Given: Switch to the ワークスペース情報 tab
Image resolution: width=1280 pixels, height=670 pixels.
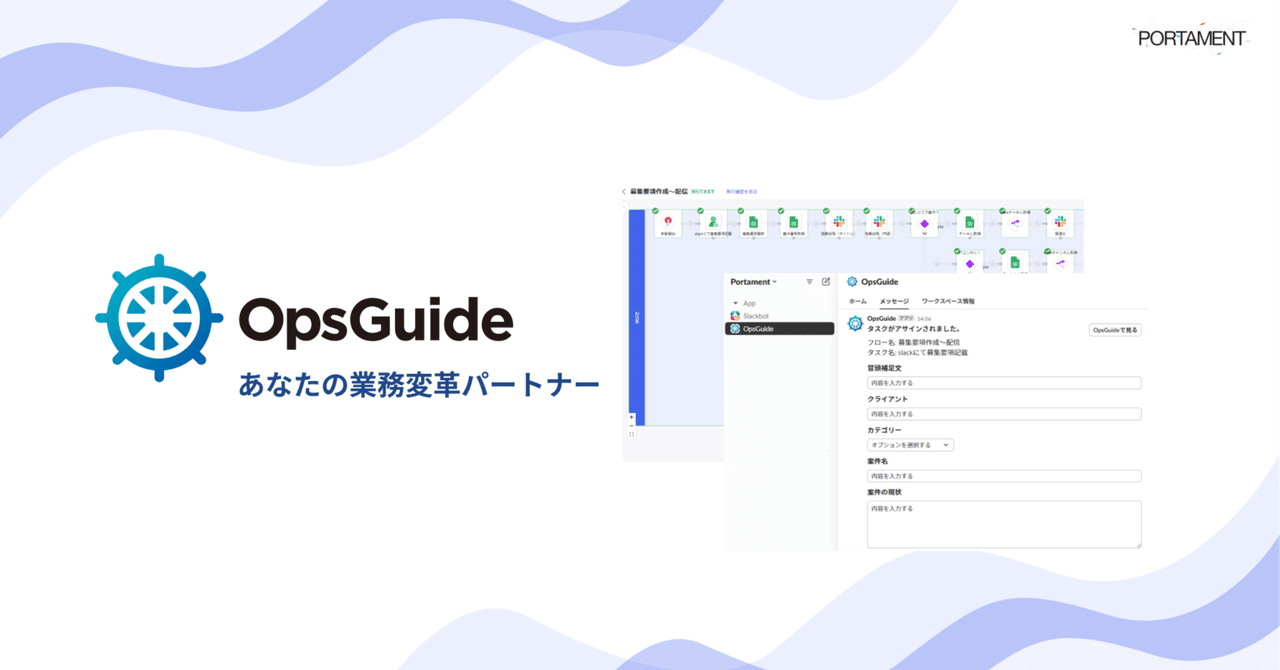Looking at the screenshot, I should 948,301.
